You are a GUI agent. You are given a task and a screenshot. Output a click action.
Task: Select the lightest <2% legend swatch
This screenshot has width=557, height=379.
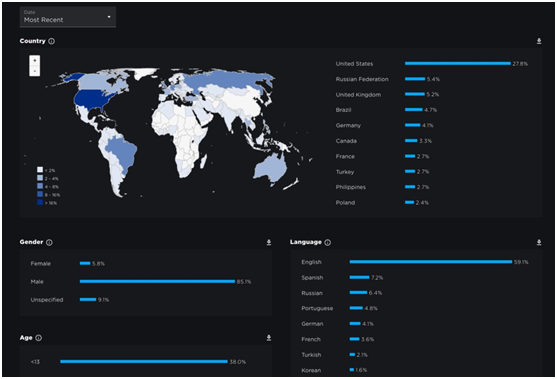point(40,170)
